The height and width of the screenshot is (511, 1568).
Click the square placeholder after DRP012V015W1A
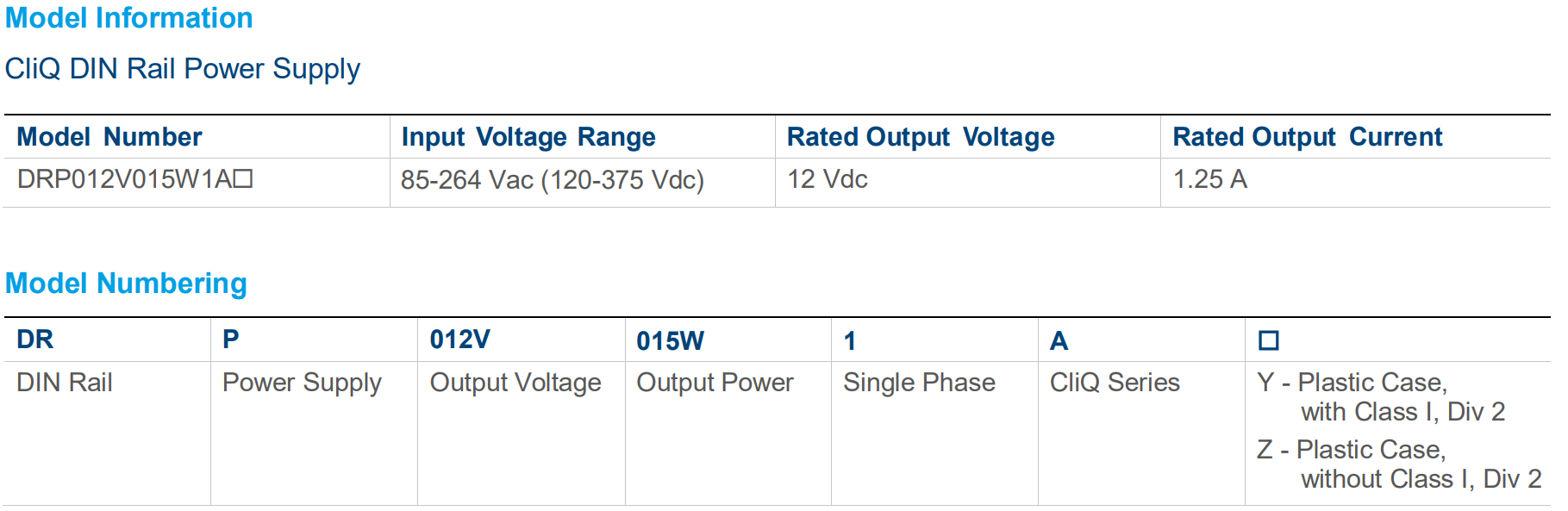[243, 178]
